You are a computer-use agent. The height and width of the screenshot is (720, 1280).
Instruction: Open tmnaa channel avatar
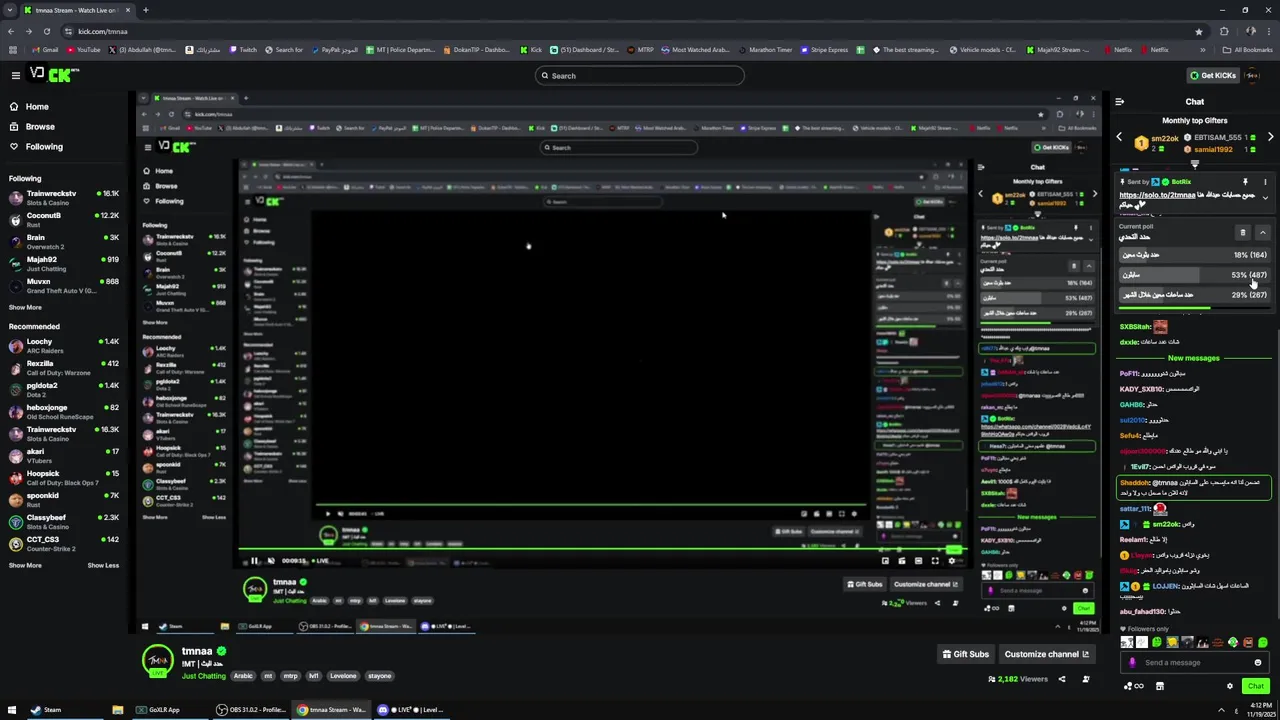[157, 661]
